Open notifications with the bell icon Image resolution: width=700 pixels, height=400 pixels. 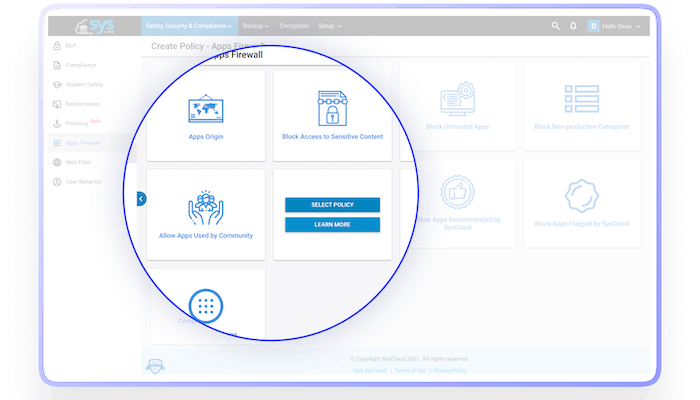coord(573,25)
